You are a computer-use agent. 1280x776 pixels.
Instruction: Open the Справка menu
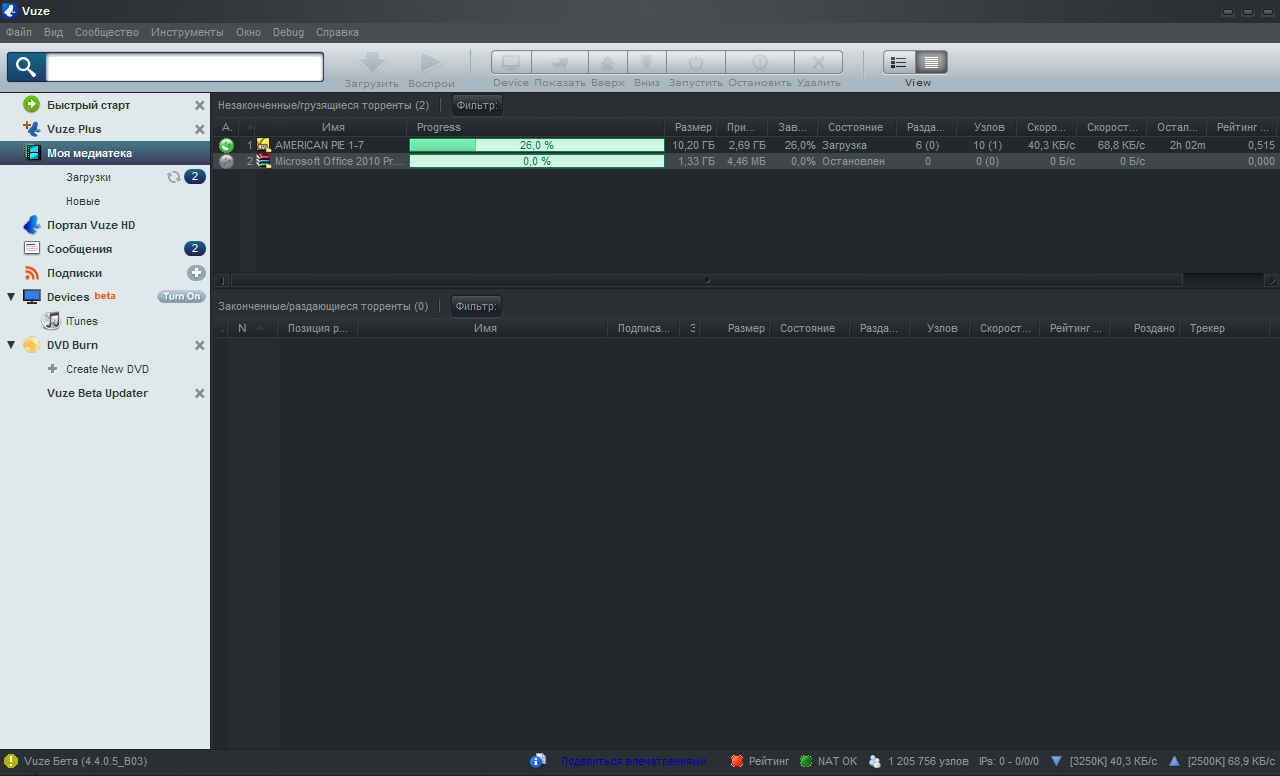tap(337, 32)
